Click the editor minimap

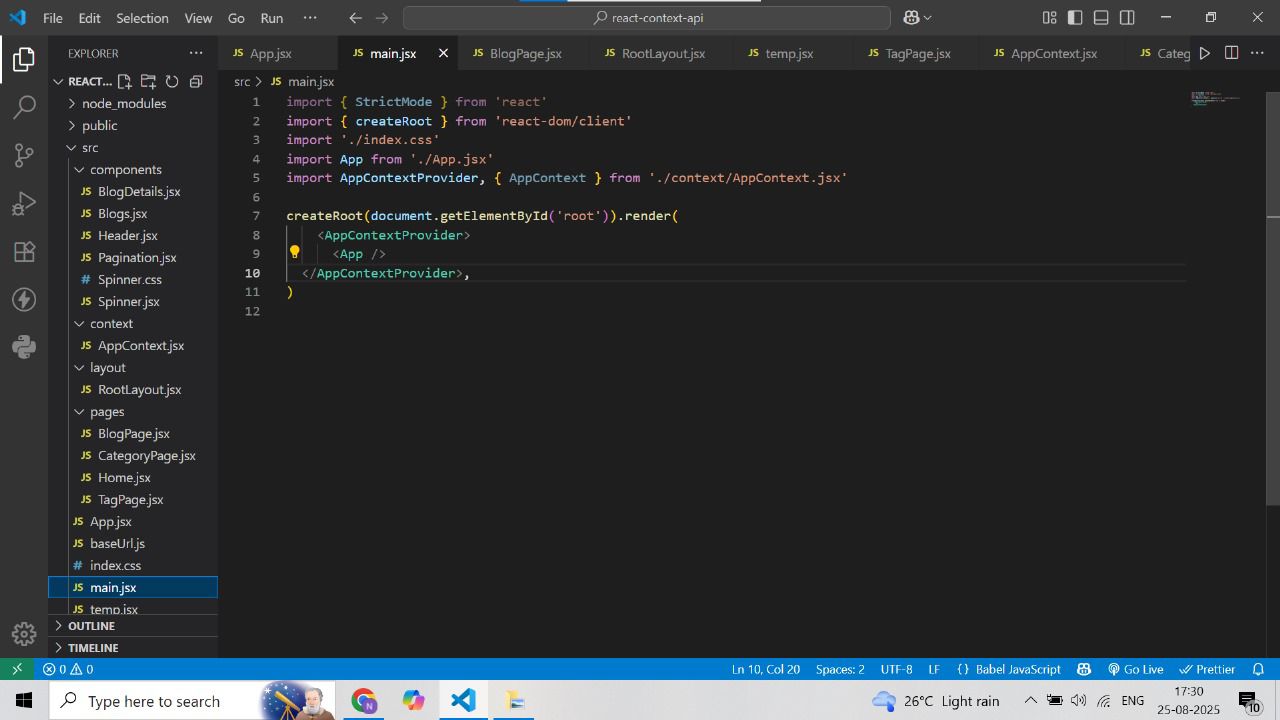[1216, 98]
